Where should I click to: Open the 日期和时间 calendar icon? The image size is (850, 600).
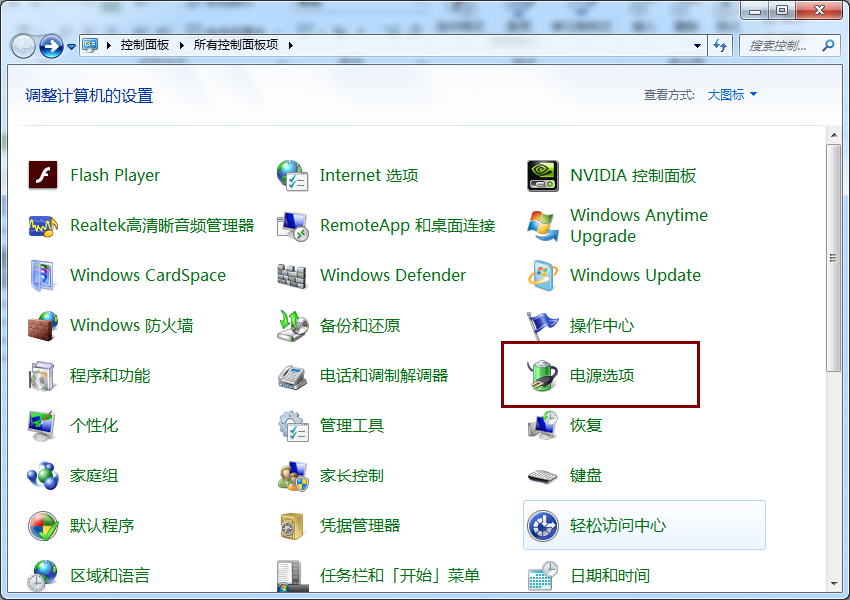(543, 576)
